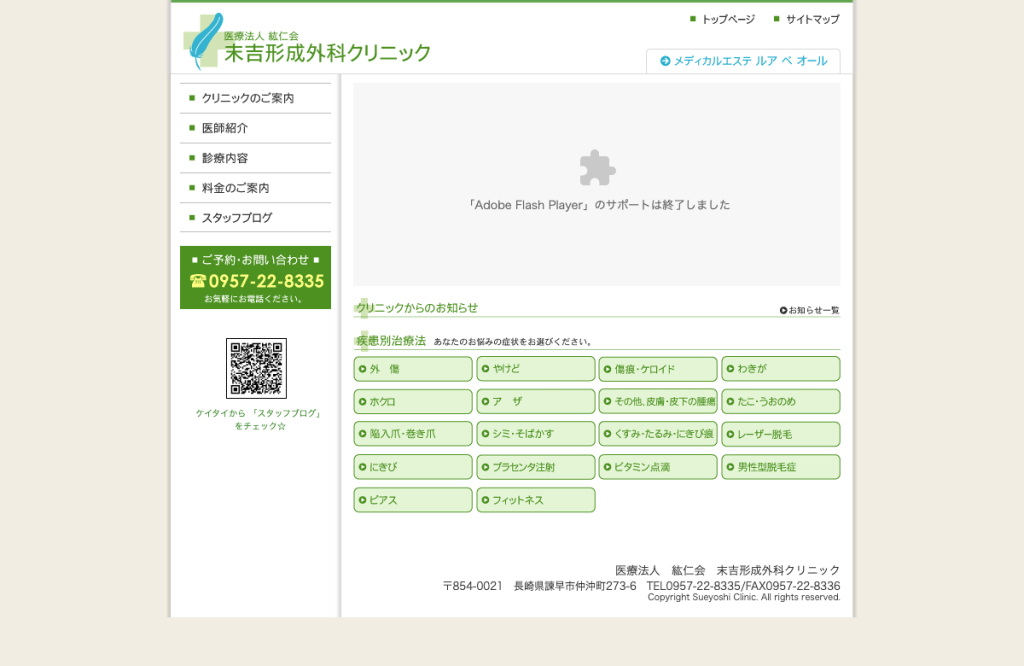
Task: Select 診療内容 in the sidebar menu
Action: 255,158
